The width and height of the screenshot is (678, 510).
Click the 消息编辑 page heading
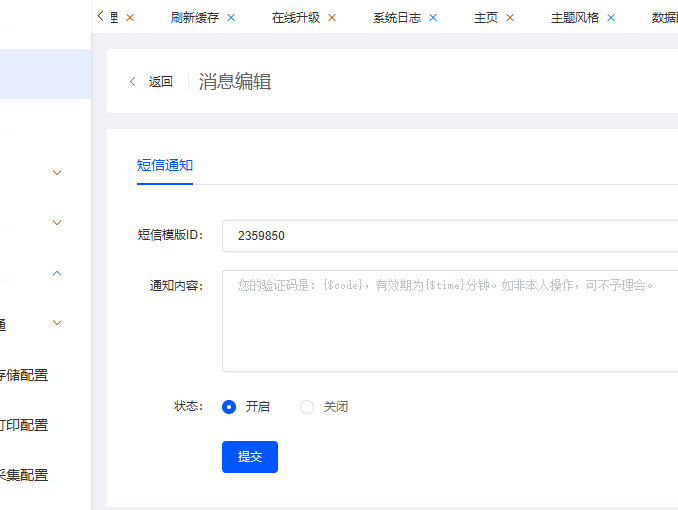tap(235, 81)
